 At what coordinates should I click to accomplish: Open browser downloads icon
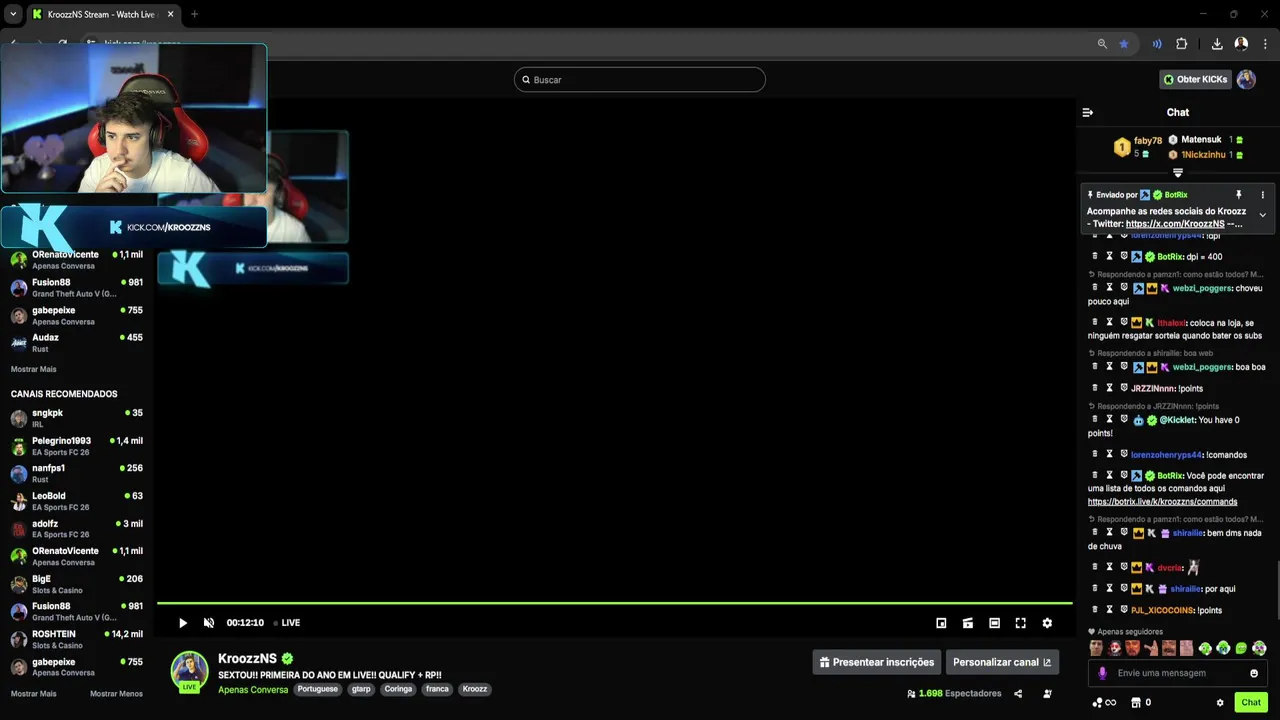(x=1217, y=44)
